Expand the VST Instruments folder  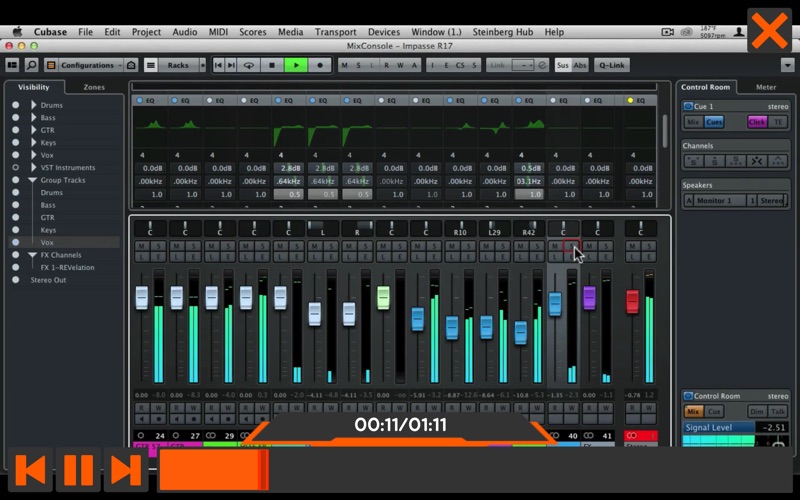point(34,167)
